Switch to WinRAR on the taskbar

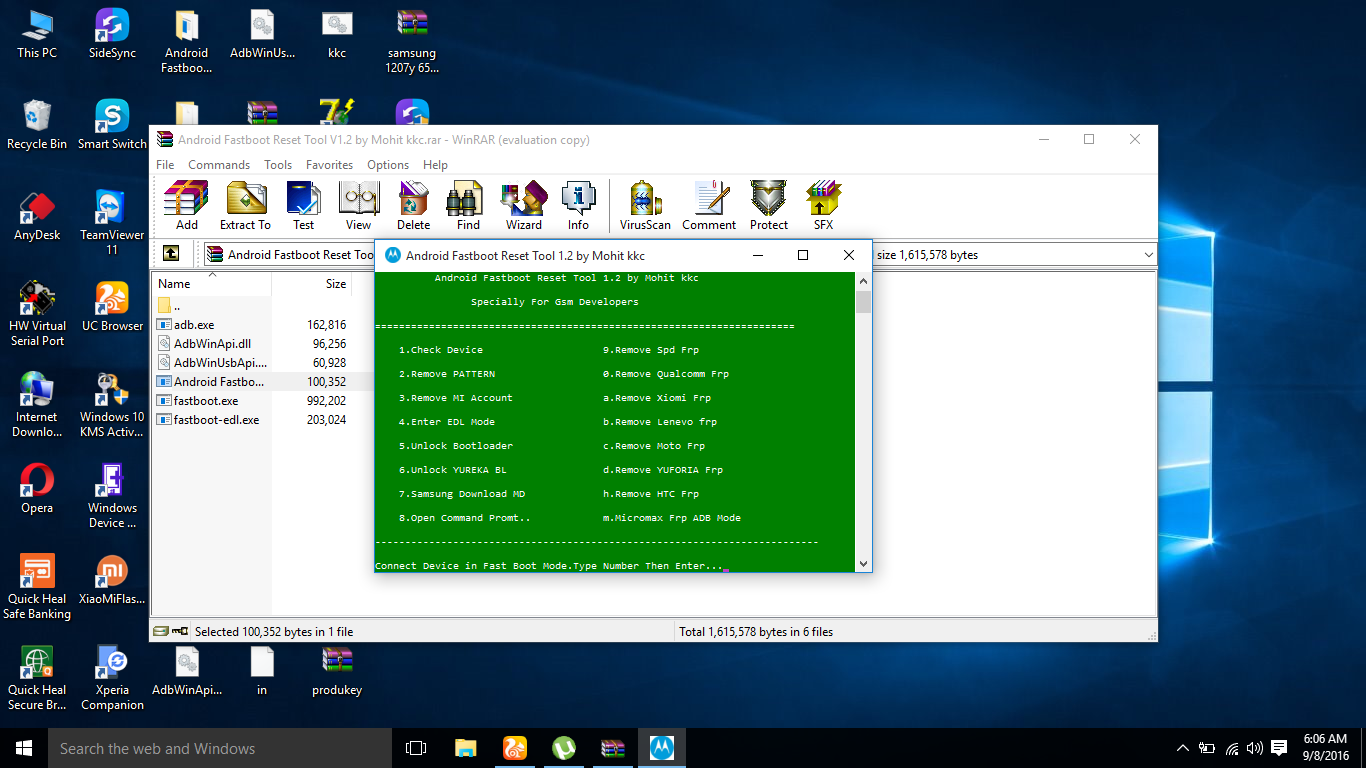tap(612, 748)
